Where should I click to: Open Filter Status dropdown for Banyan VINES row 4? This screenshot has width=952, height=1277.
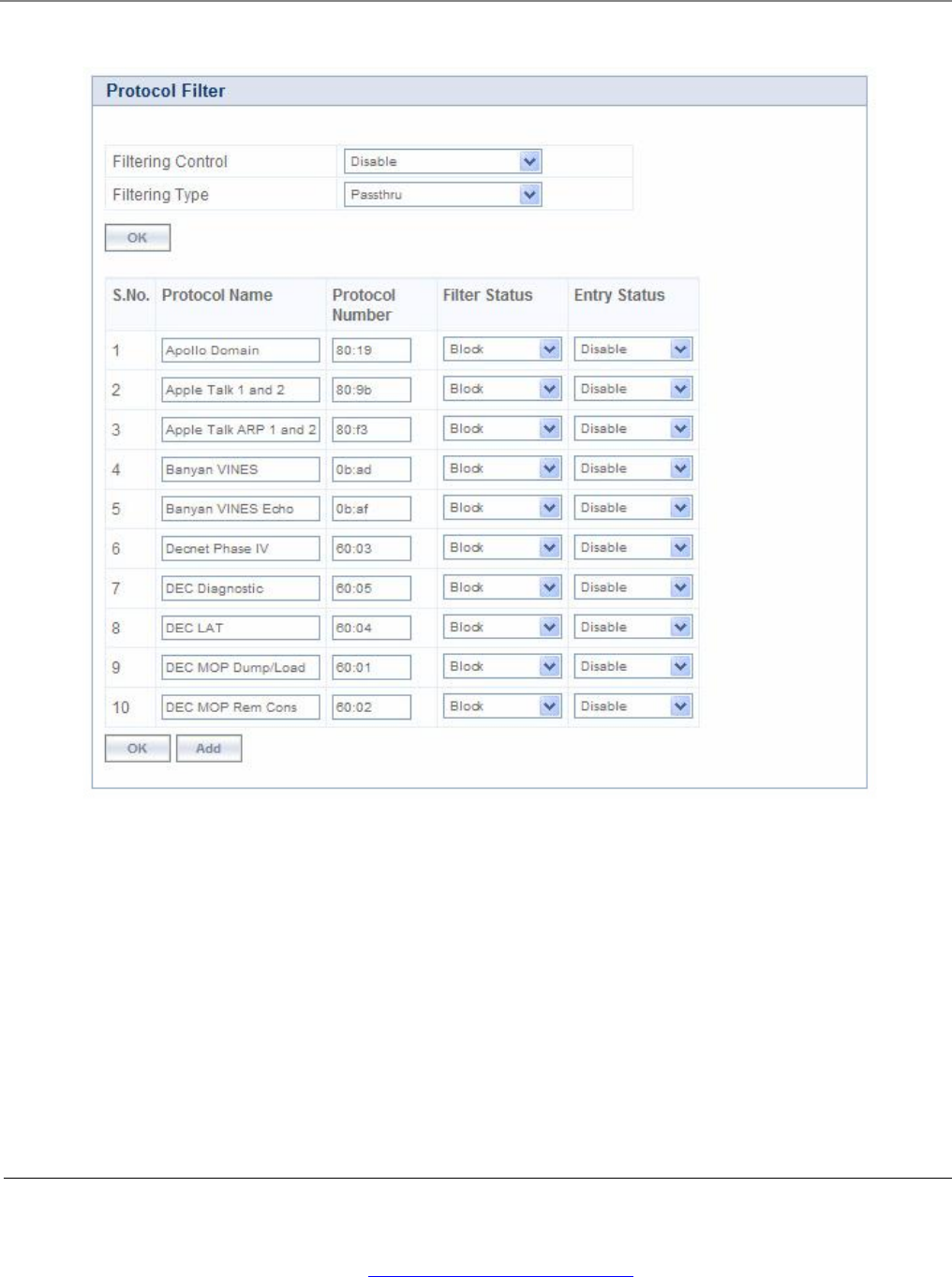pos(502,468)
